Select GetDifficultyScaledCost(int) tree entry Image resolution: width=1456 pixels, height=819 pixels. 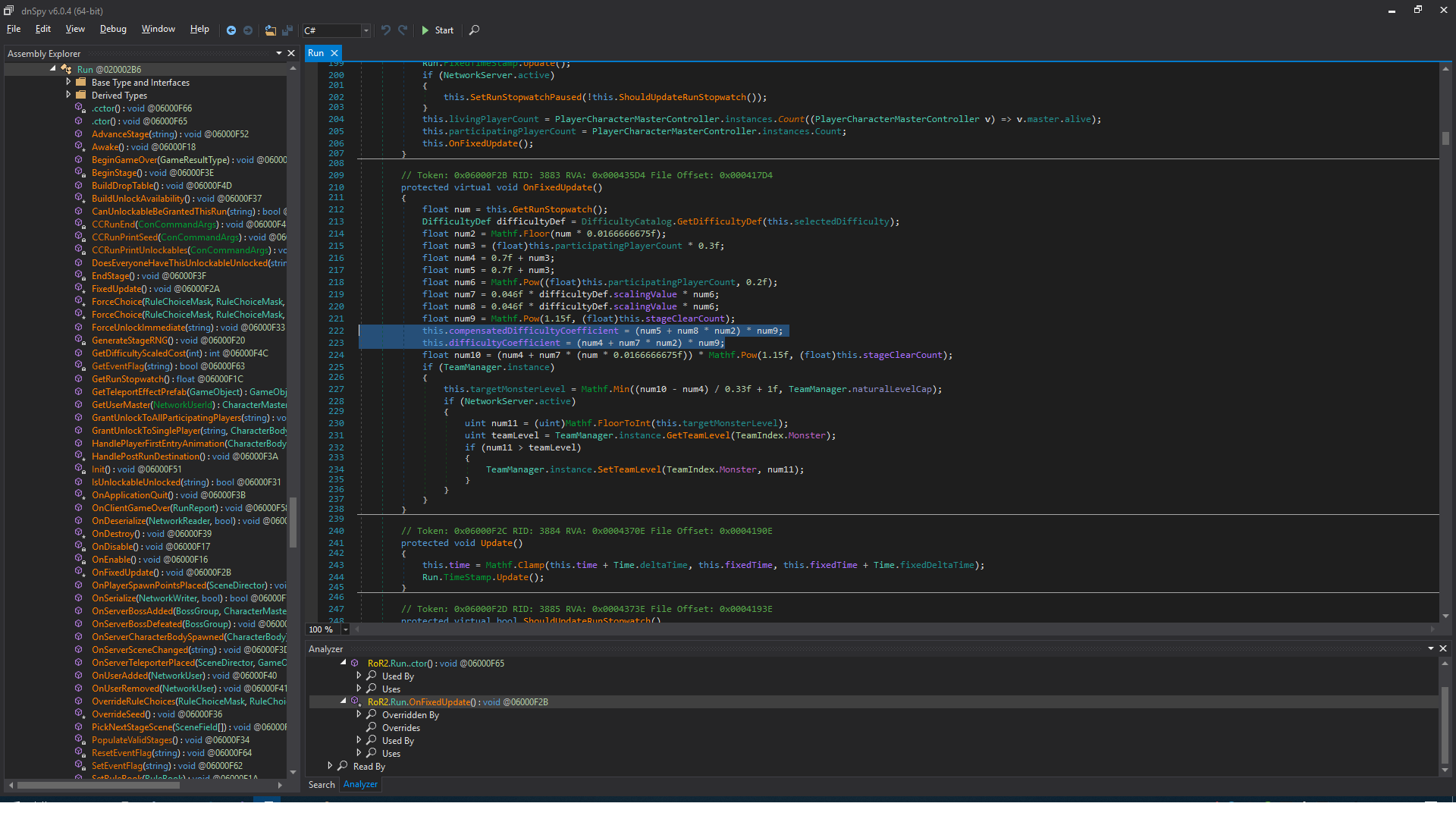tap(180, 353)
